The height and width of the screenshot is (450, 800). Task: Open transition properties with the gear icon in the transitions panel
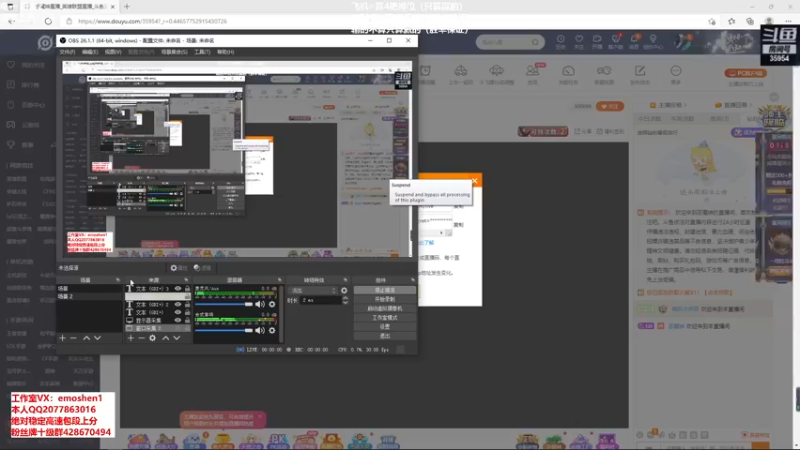pyautogui.click(x=344, y=290)
